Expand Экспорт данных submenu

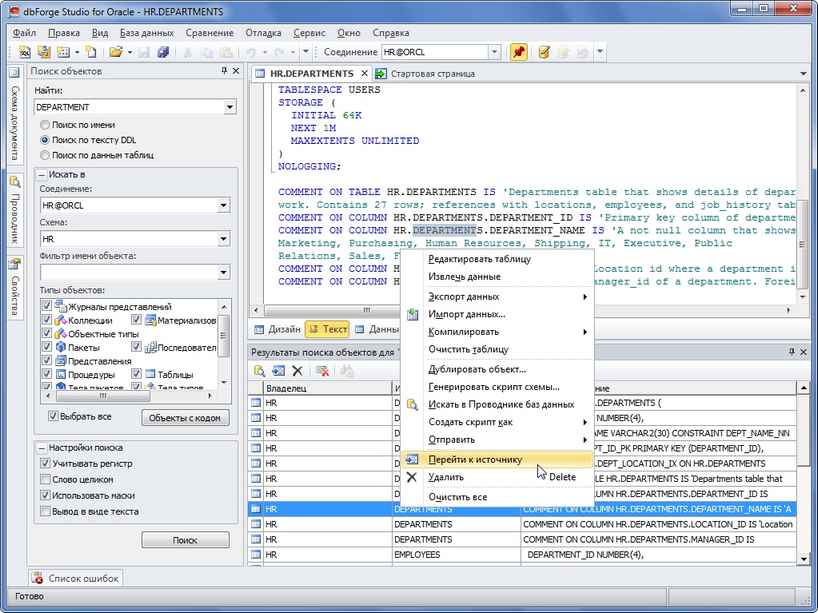[x=585, y=296]
